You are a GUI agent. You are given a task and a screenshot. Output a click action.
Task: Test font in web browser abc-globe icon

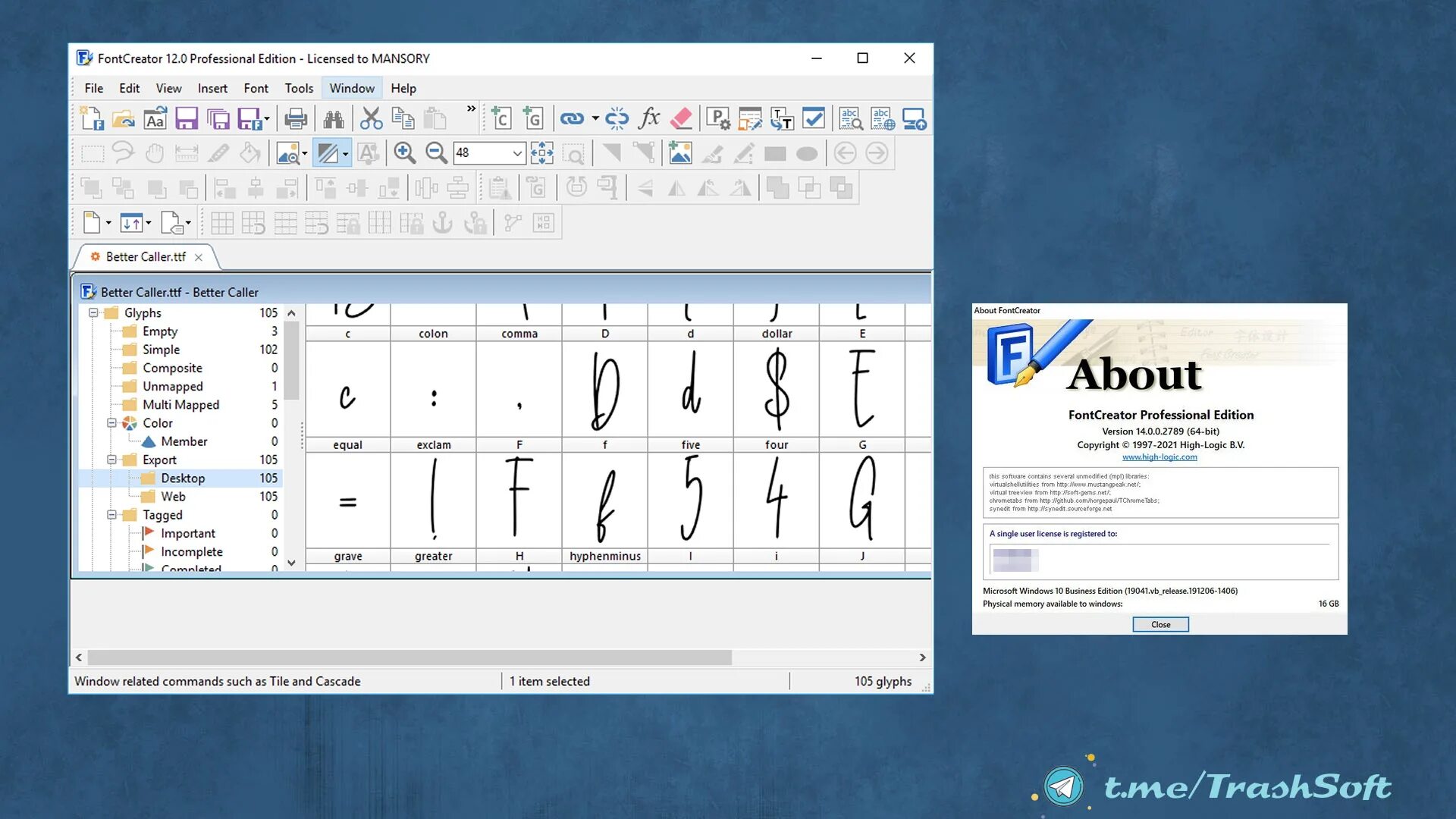coord(882,119)
